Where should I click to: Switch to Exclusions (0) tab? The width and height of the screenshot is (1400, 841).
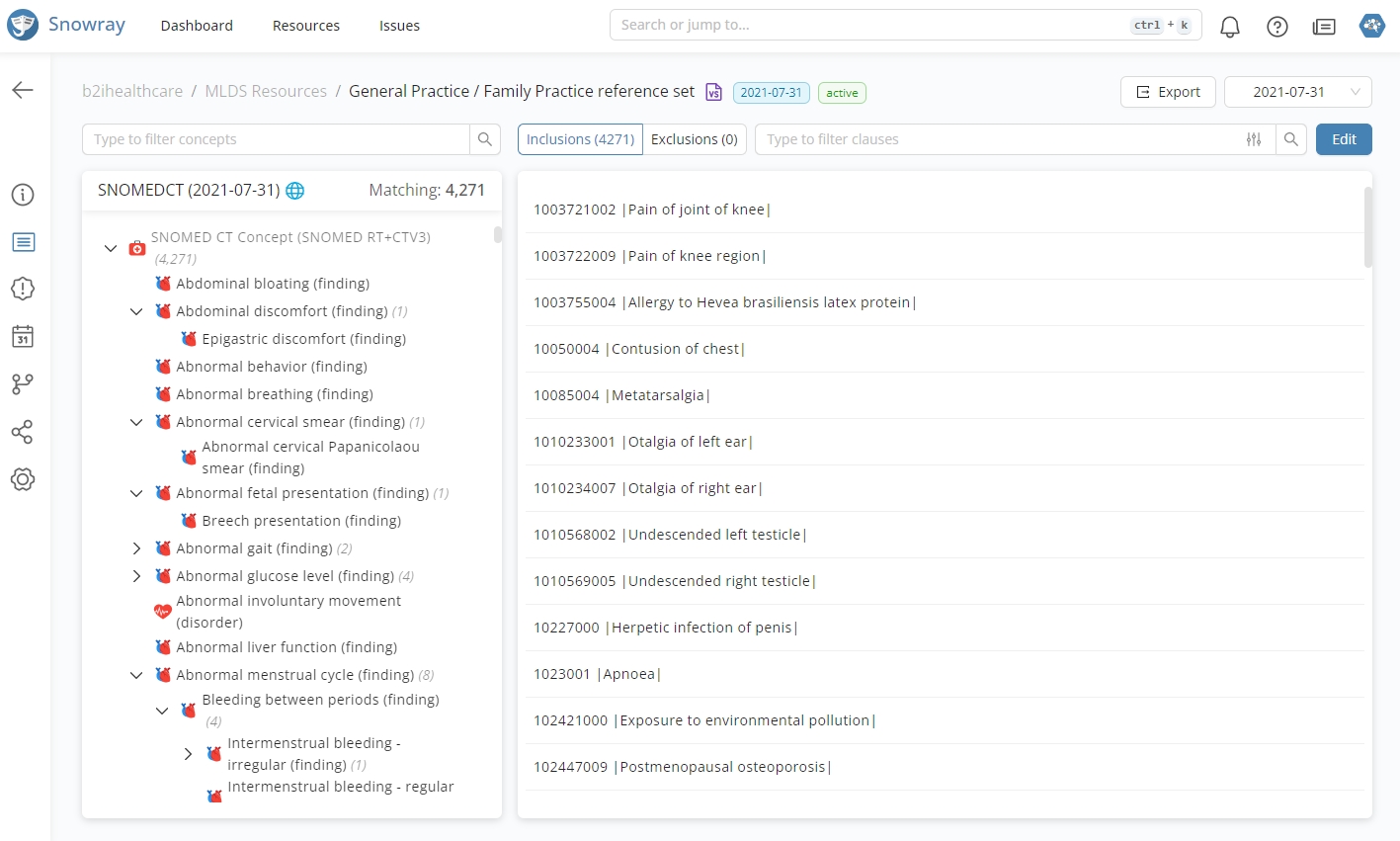(694, 139)
